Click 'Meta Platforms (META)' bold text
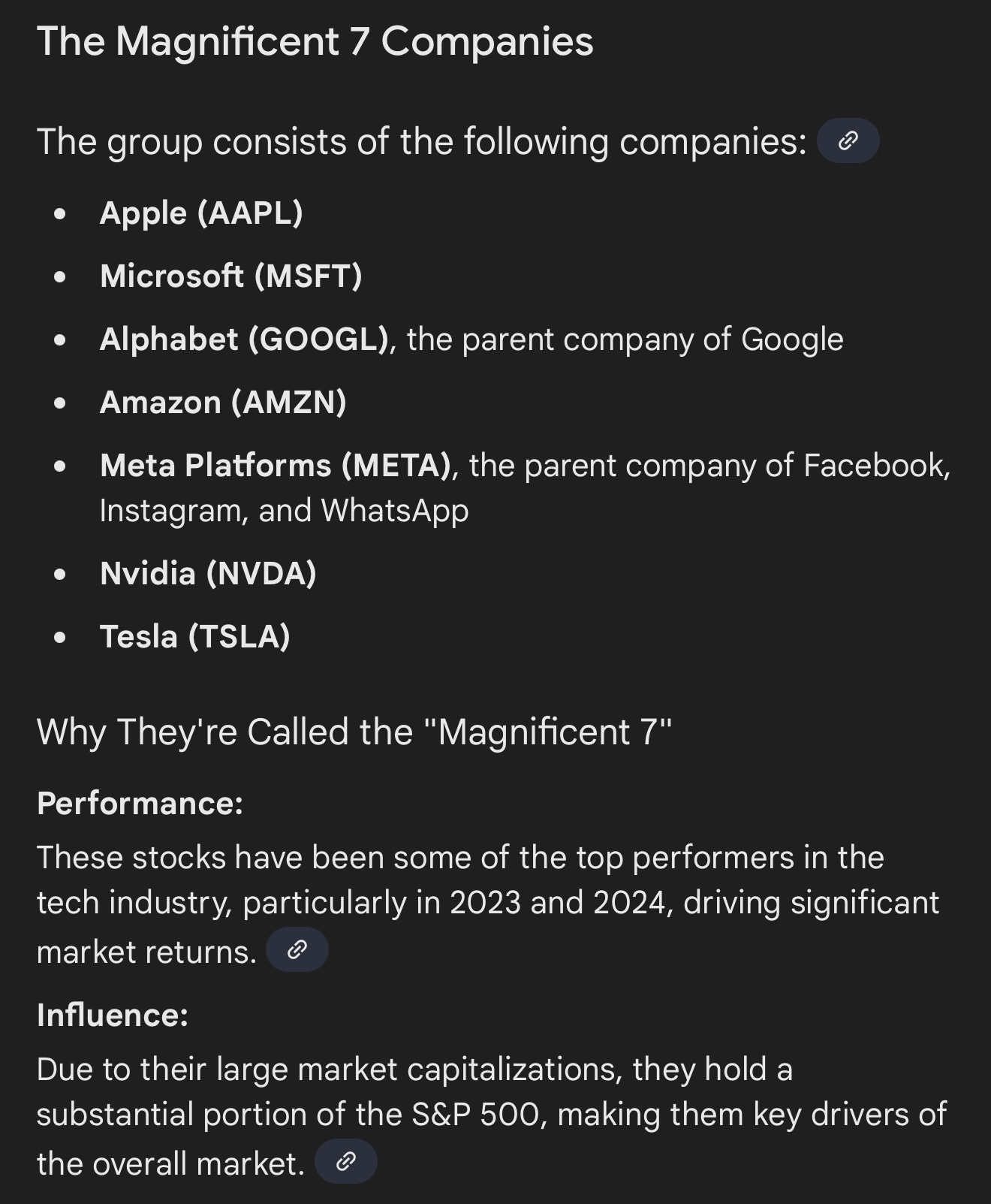Screen dimensions: 991x1204 [x=276, y=465]
